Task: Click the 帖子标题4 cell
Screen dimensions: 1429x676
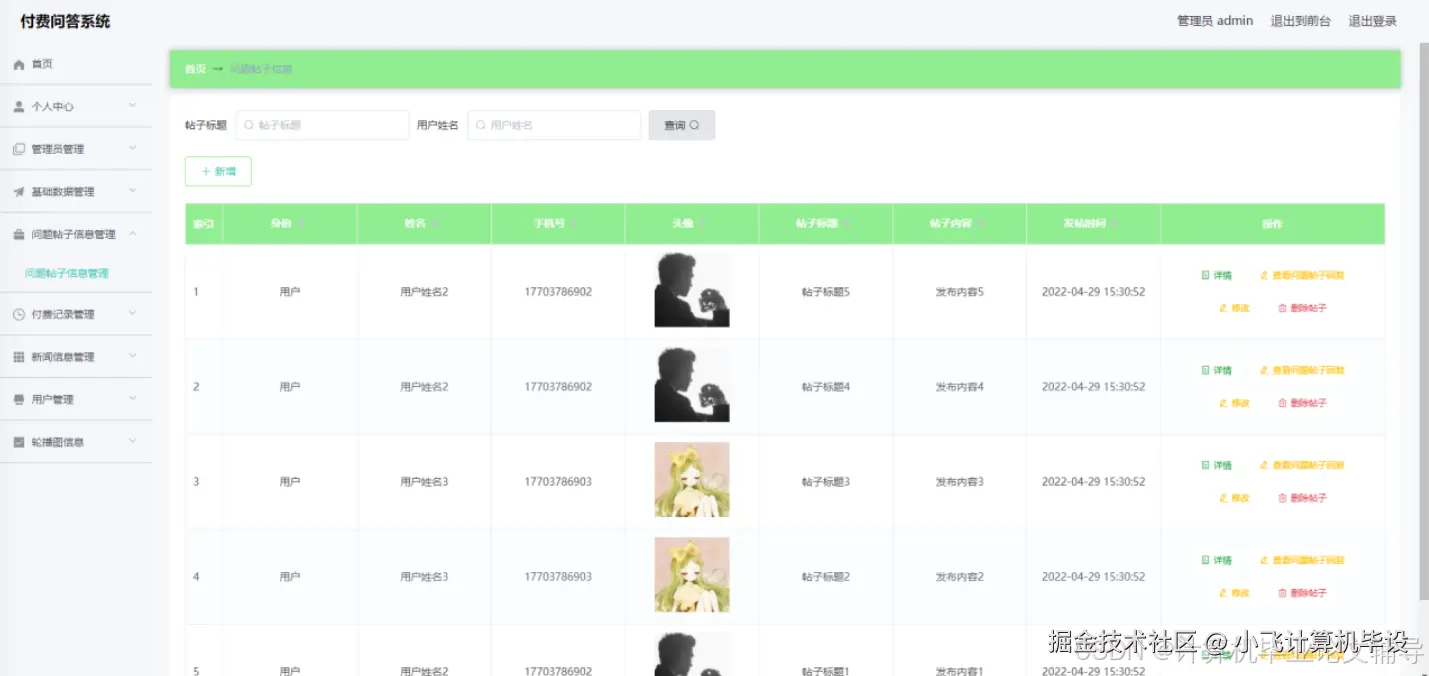Action: 826,387
